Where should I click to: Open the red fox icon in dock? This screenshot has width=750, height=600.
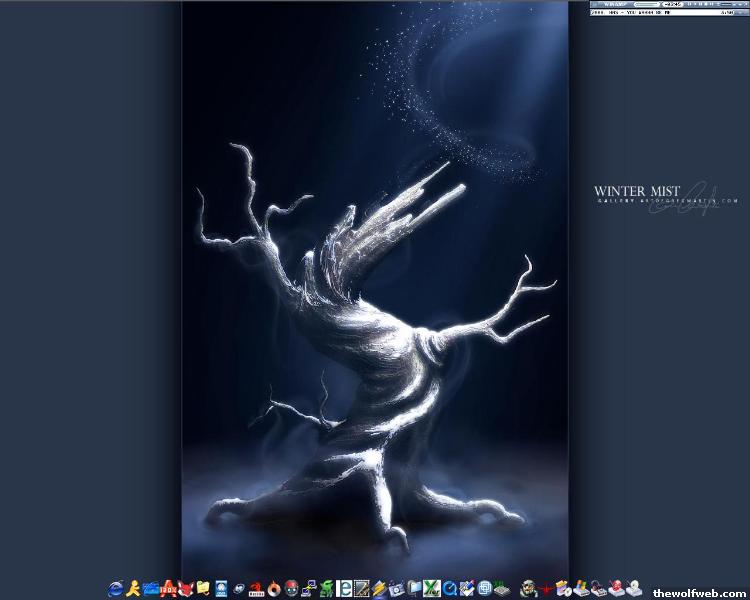(x=186, y=588)
